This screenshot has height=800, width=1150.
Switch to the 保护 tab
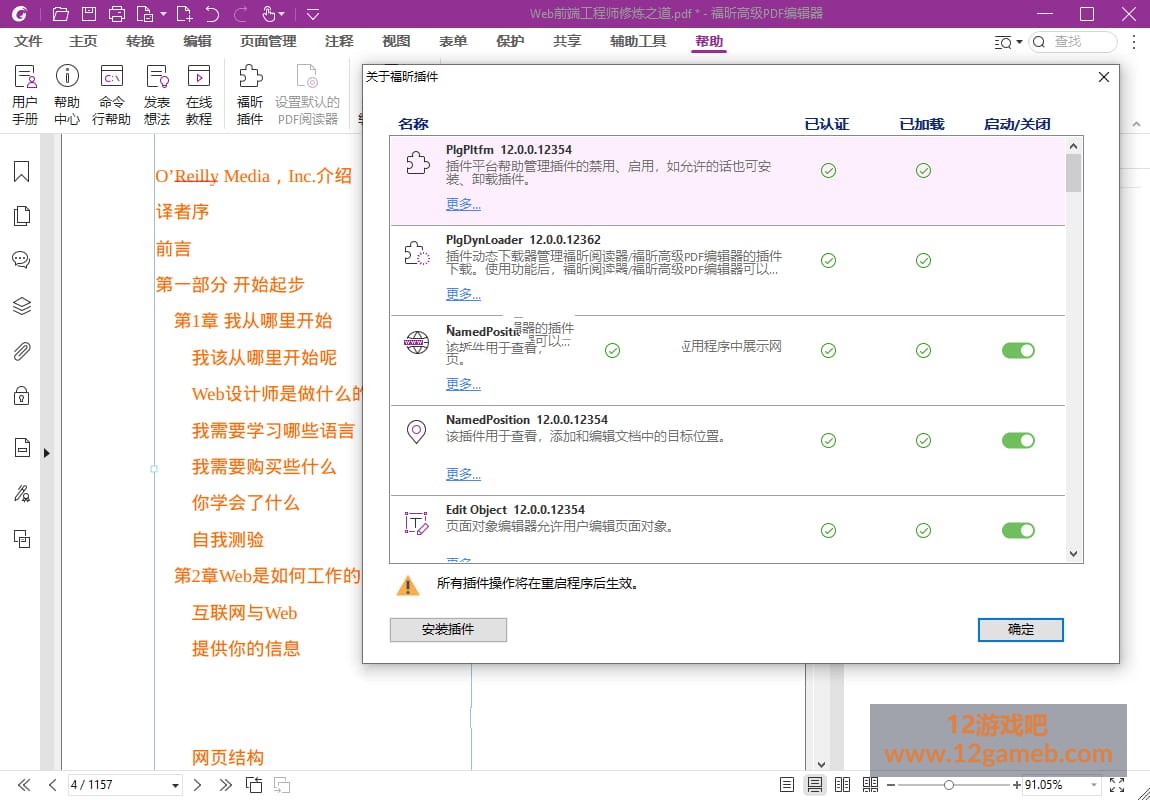pos(510,41)
